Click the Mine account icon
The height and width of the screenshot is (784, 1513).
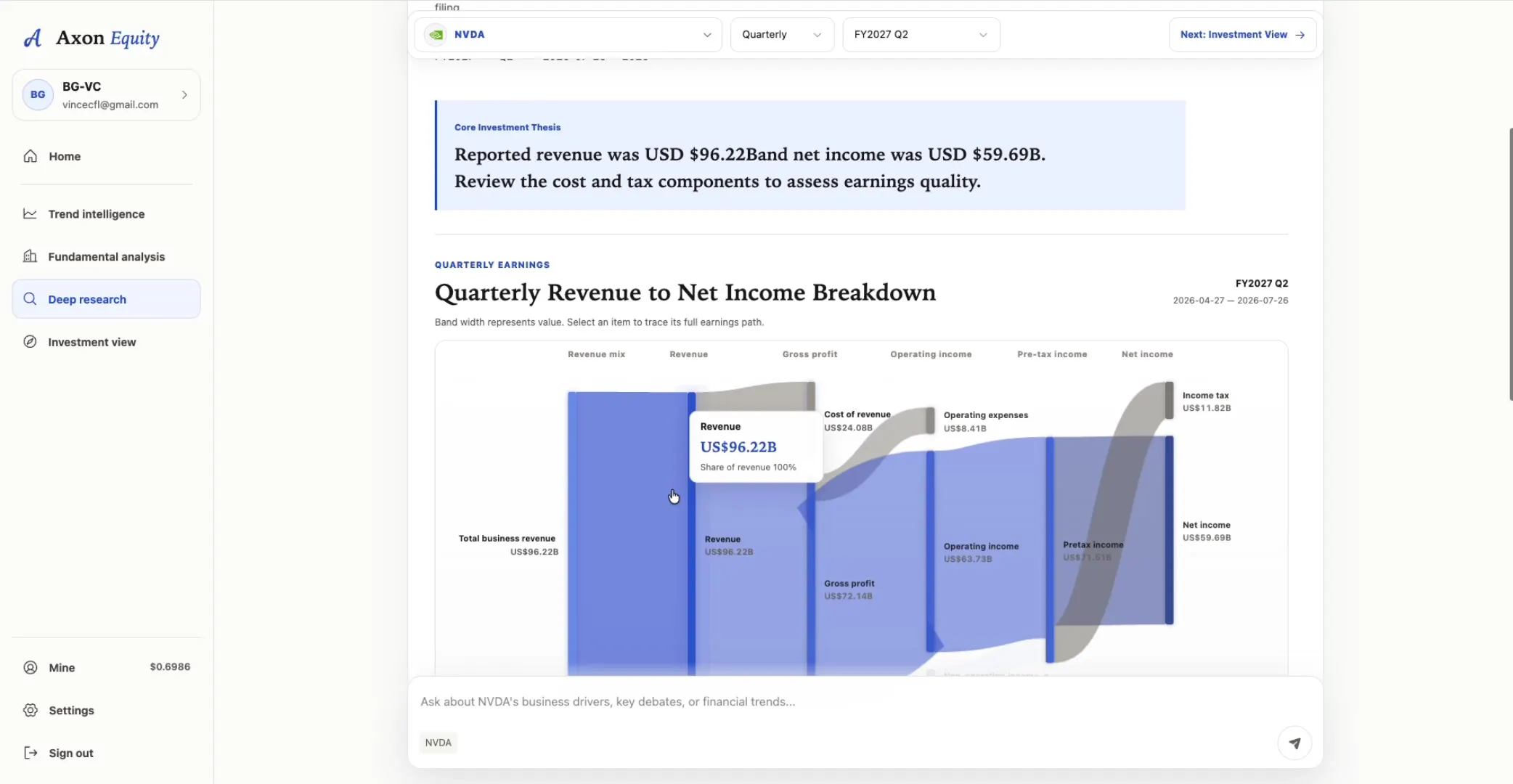pos(30,667)
